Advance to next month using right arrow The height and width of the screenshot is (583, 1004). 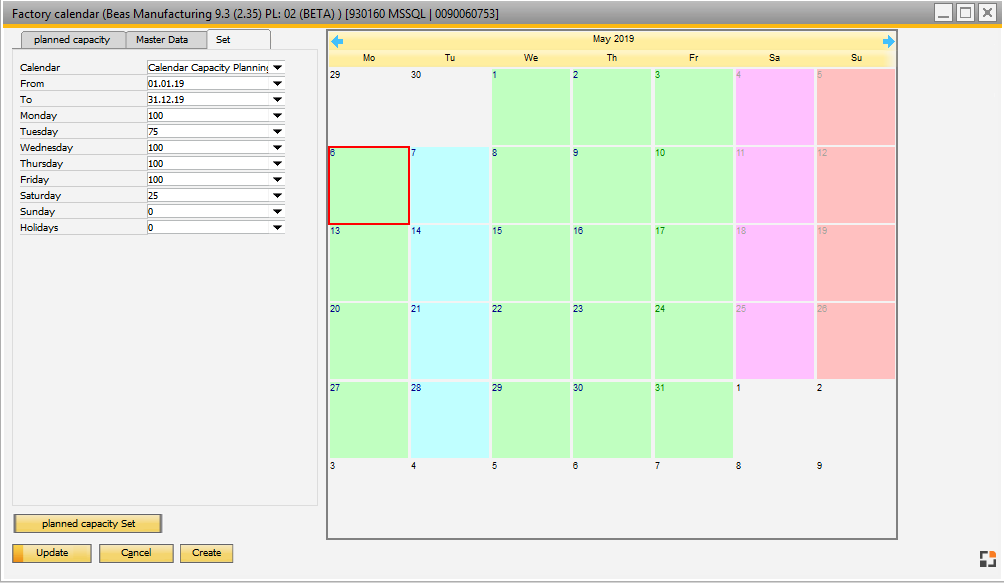click(888, 39)
